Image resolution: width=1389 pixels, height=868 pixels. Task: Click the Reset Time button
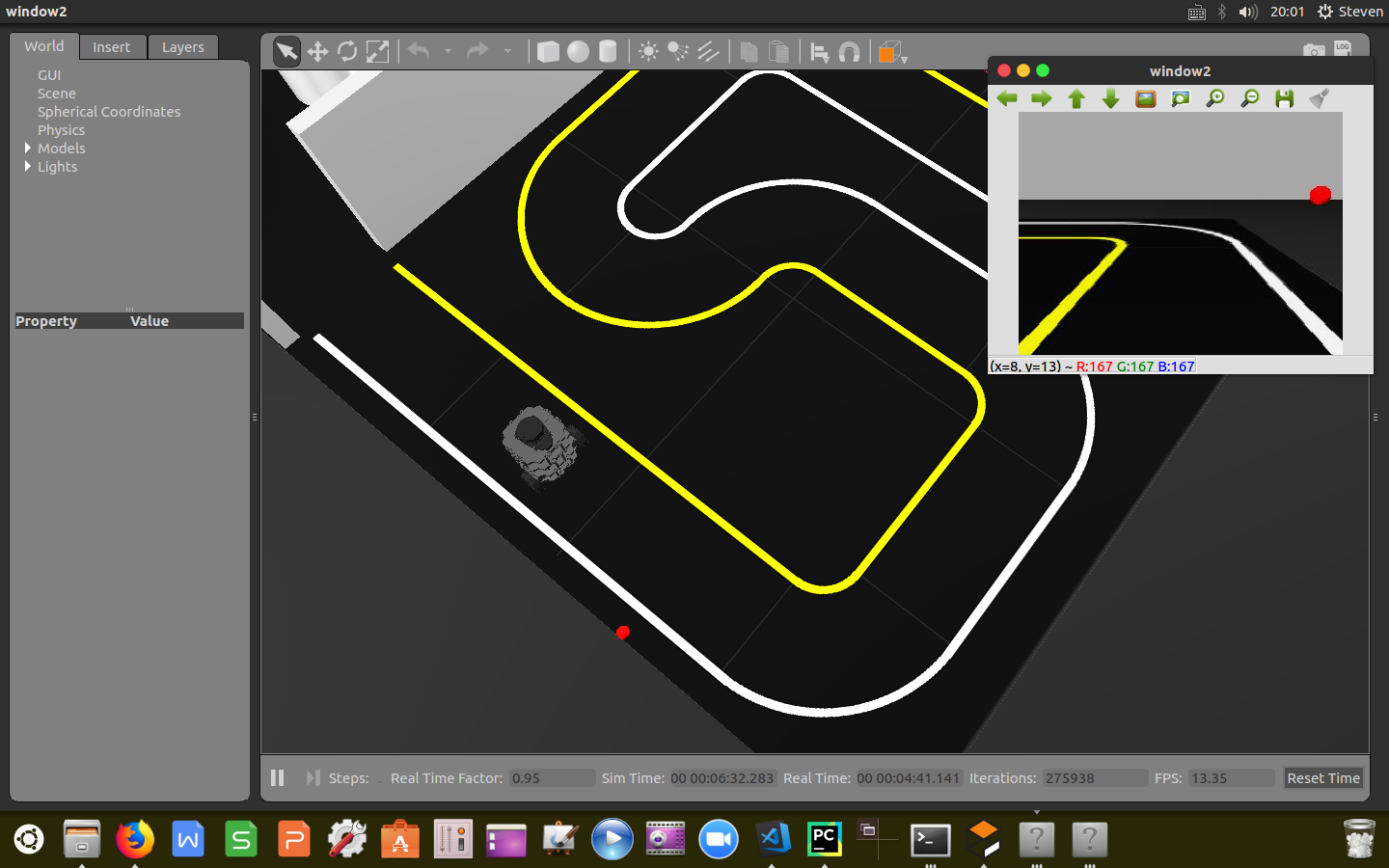click(x=1323, y=778)
